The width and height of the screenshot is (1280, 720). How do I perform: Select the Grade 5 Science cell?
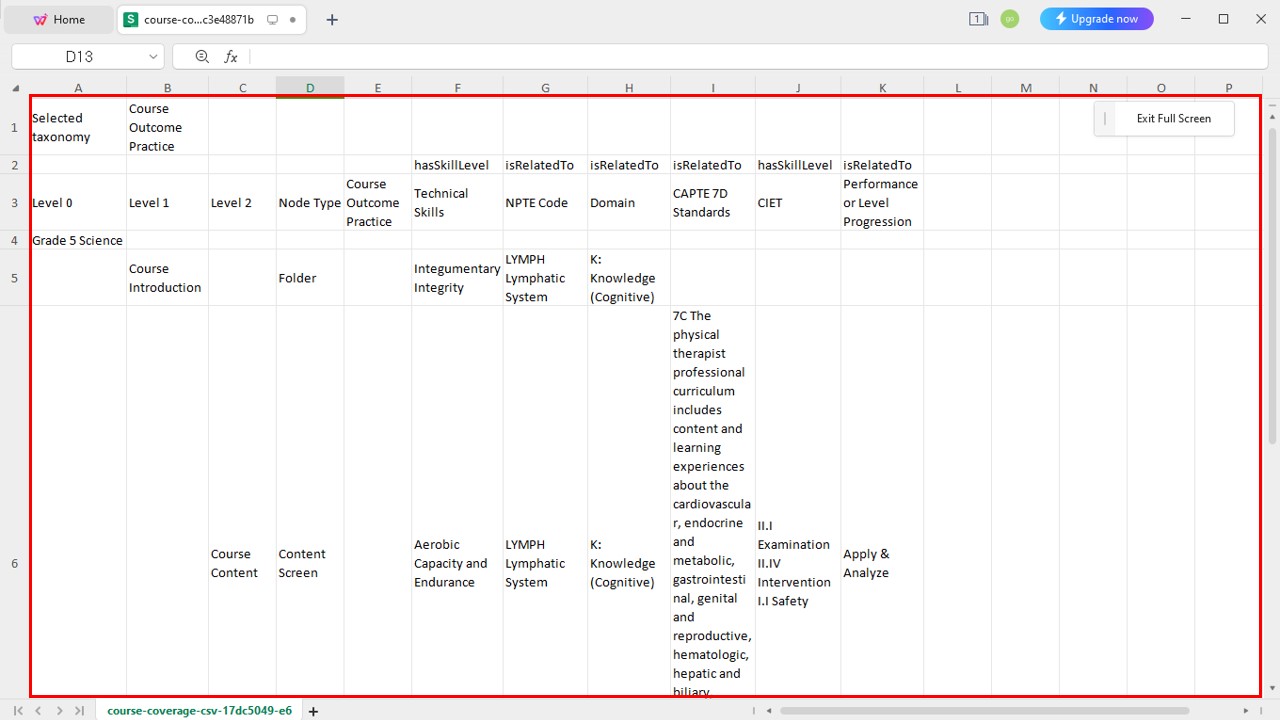(78, 240)
